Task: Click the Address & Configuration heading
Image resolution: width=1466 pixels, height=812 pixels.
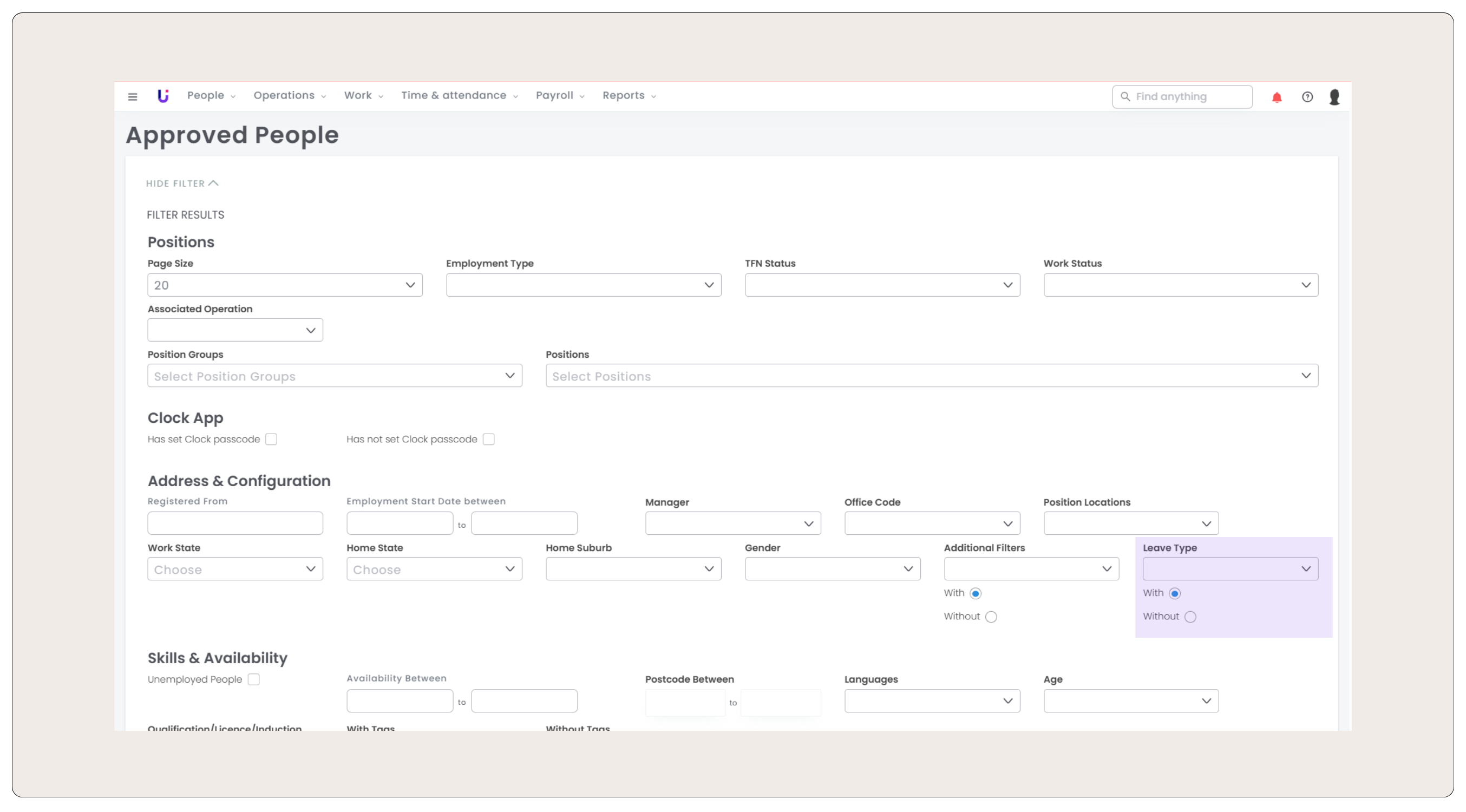Action: (x=239, y=481)
